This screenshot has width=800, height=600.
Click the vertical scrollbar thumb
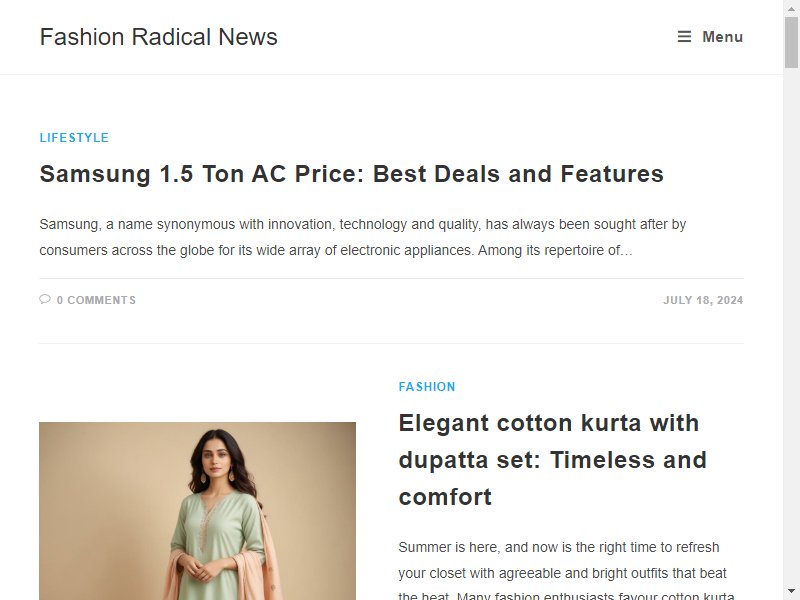pos(791,42)
